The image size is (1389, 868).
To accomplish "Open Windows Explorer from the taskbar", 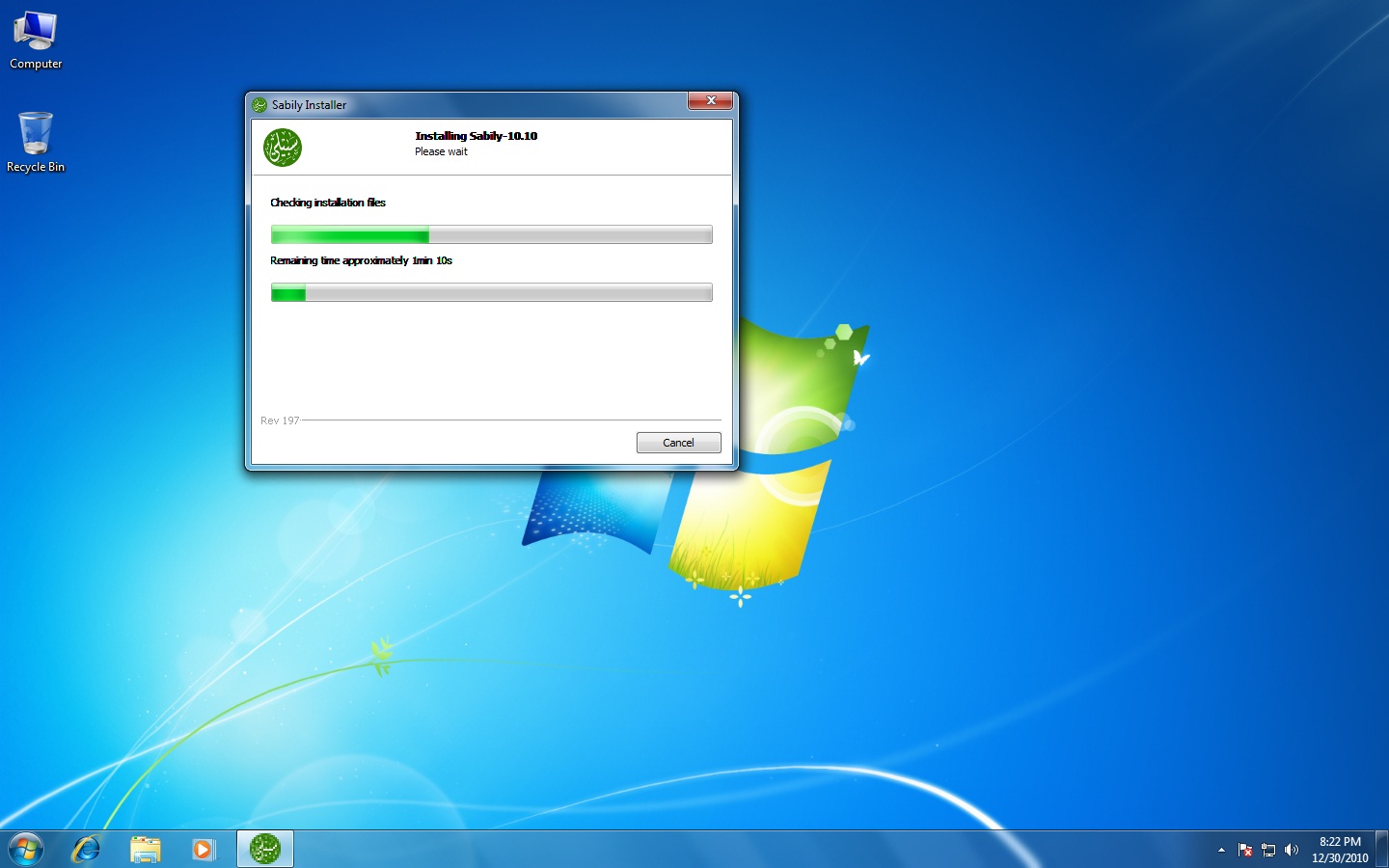I will pos(145,849).
